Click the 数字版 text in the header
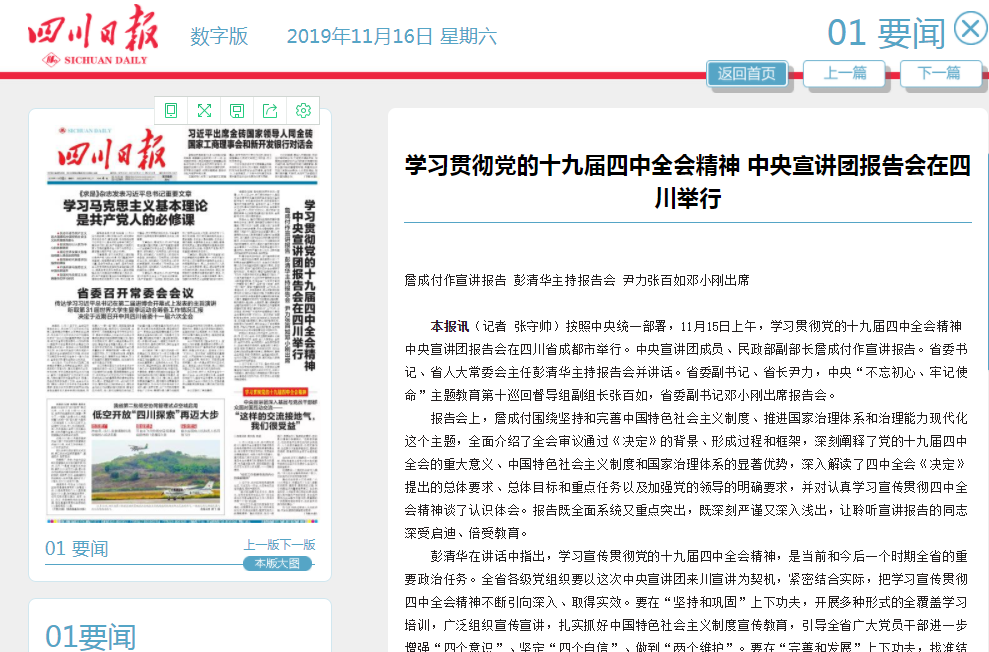Image resolution: width=989 pixels, height=652 pixels. pyautogui.click(x=219, y=37)
